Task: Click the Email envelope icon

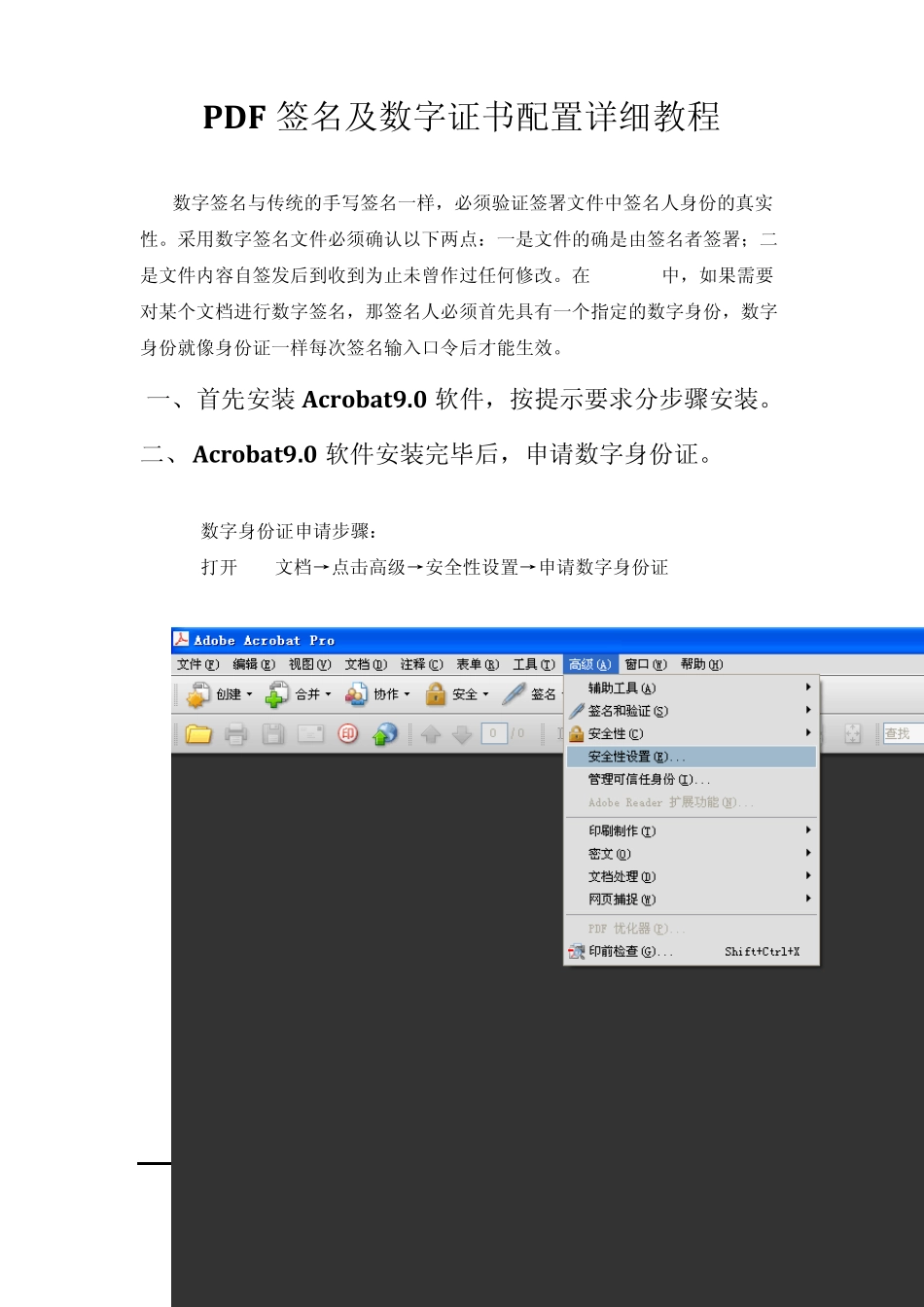Action: pos(310,734)
